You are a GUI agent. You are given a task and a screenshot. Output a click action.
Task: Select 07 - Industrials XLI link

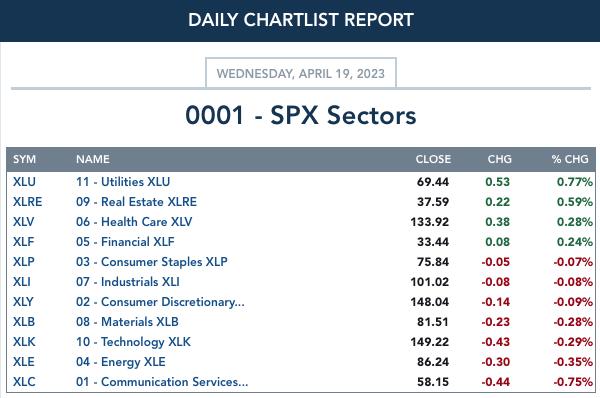[x=127, y=282]
